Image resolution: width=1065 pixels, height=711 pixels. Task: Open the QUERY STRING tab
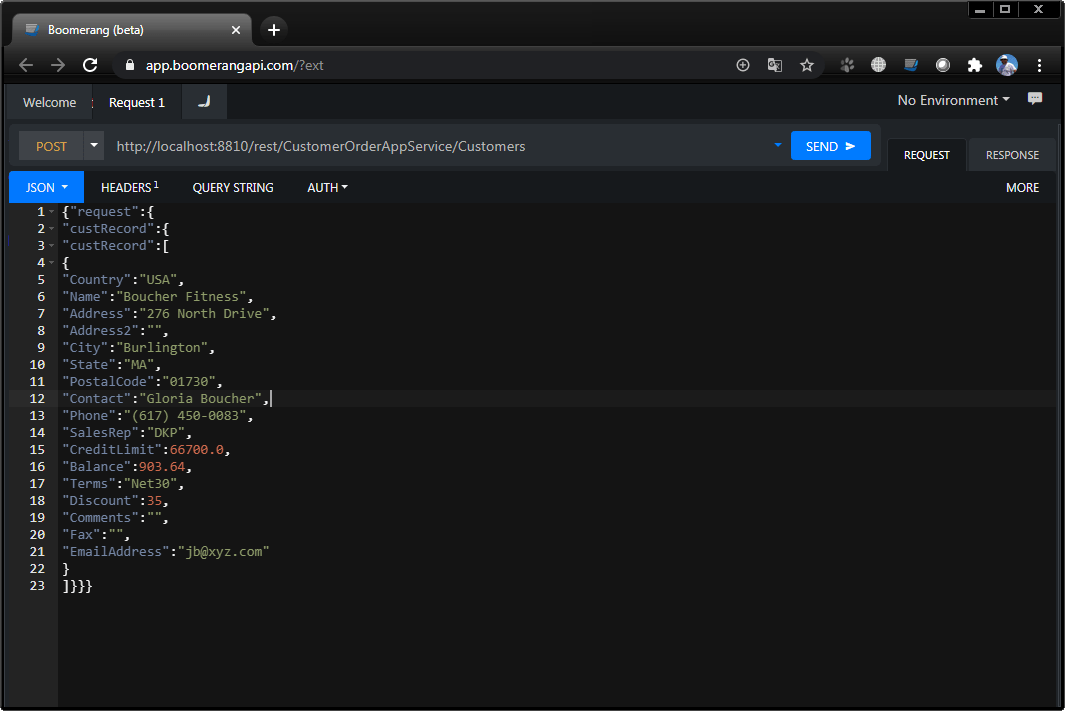point(233,187)
